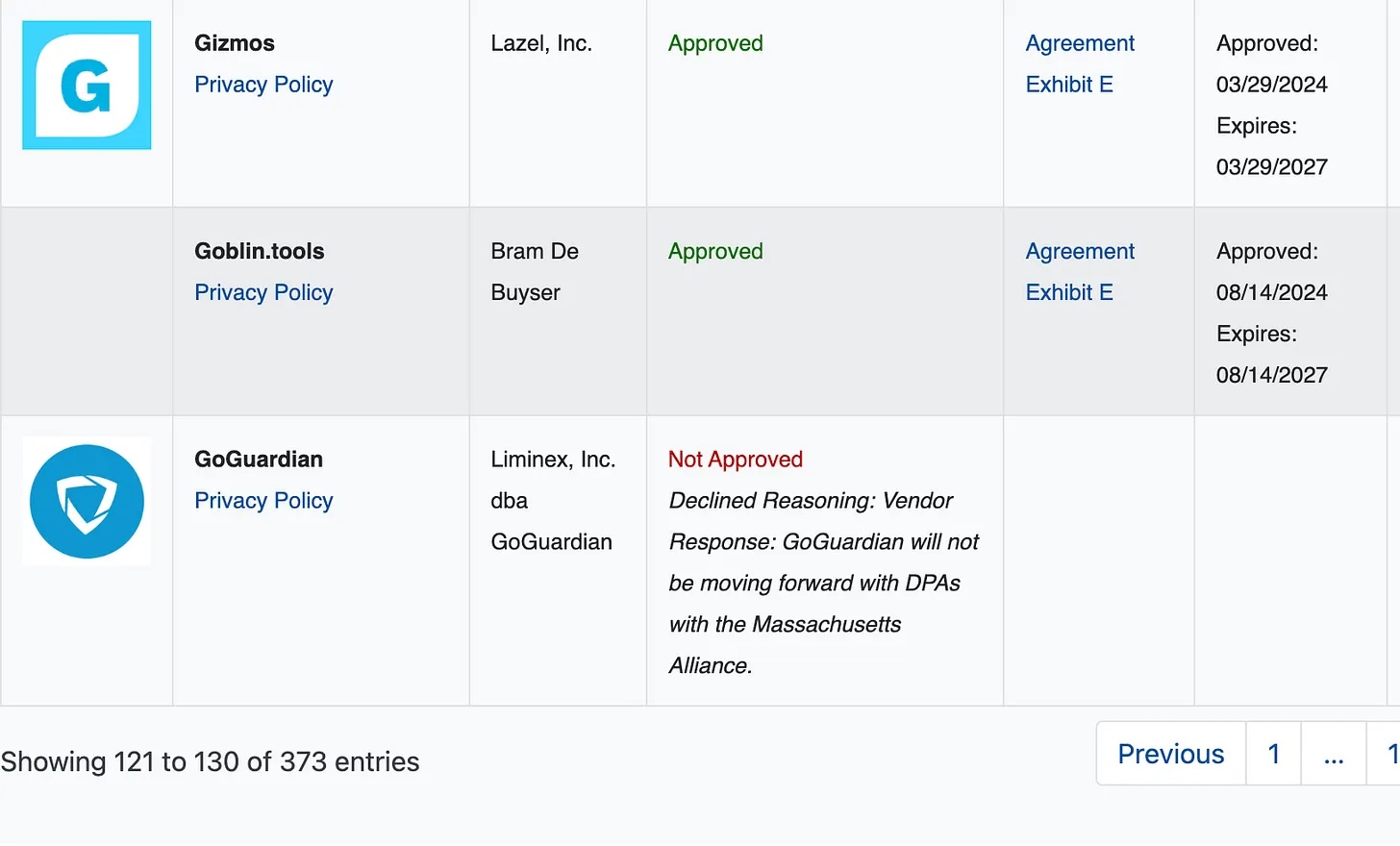Jump to page 1 in pagination
This screenshot has width=1400, height=846.
1274,754
